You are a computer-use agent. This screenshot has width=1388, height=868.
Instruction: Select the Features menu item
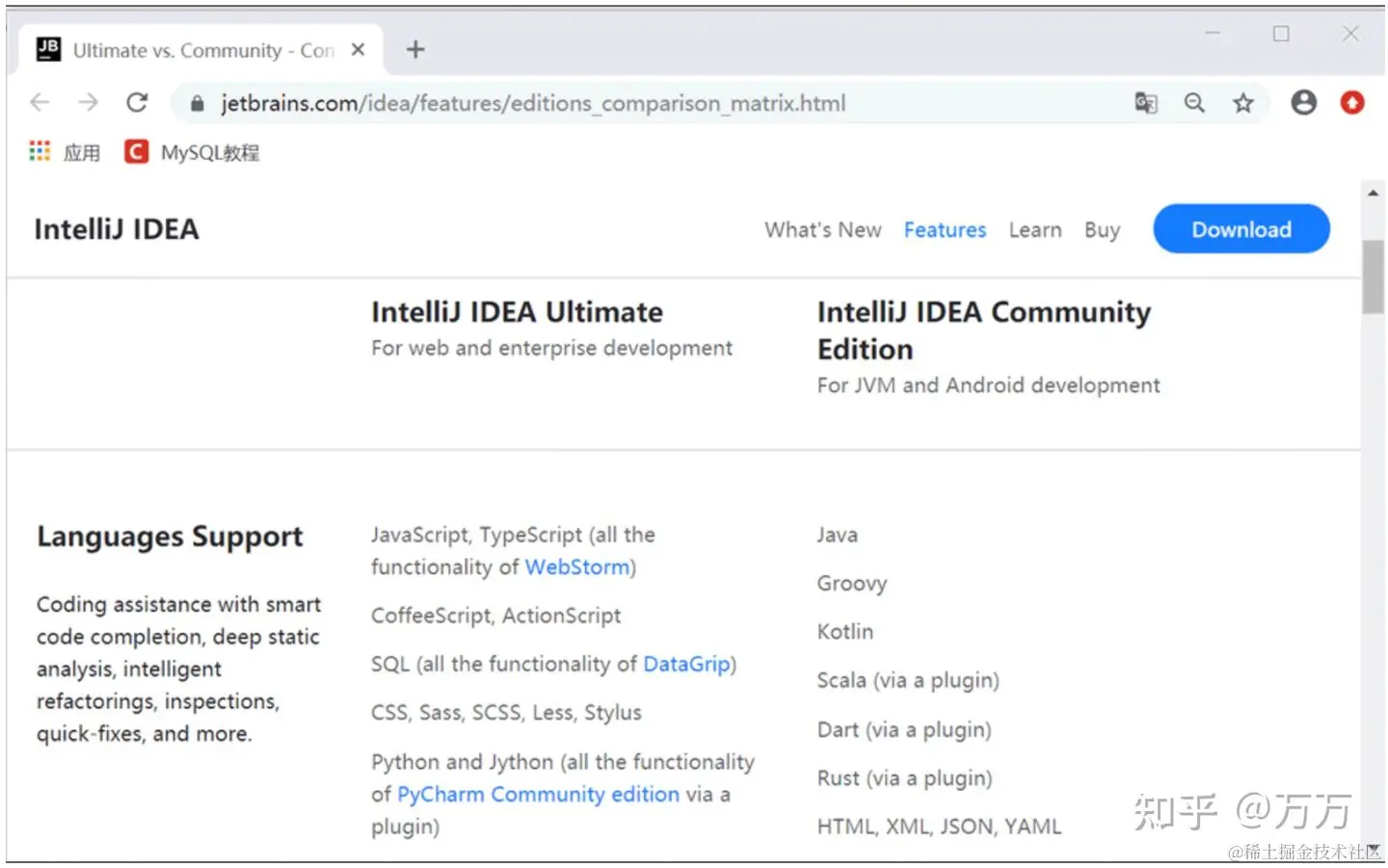tap(945, 230)
